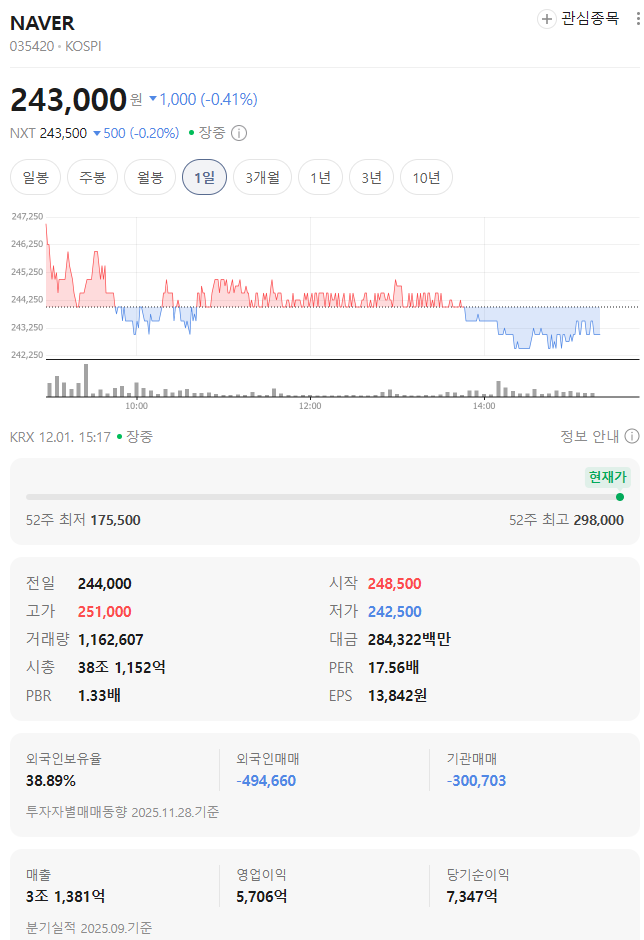
Task: Open the three-dot more options menu
Action: (x=637, y=19)
